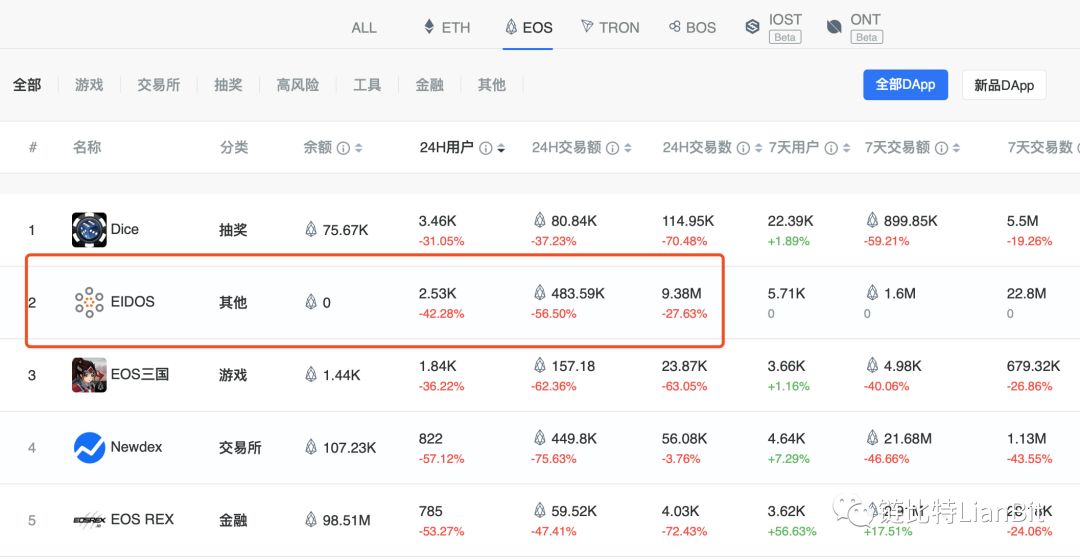Filter by 游戏 category

click(x=89, y=85)
